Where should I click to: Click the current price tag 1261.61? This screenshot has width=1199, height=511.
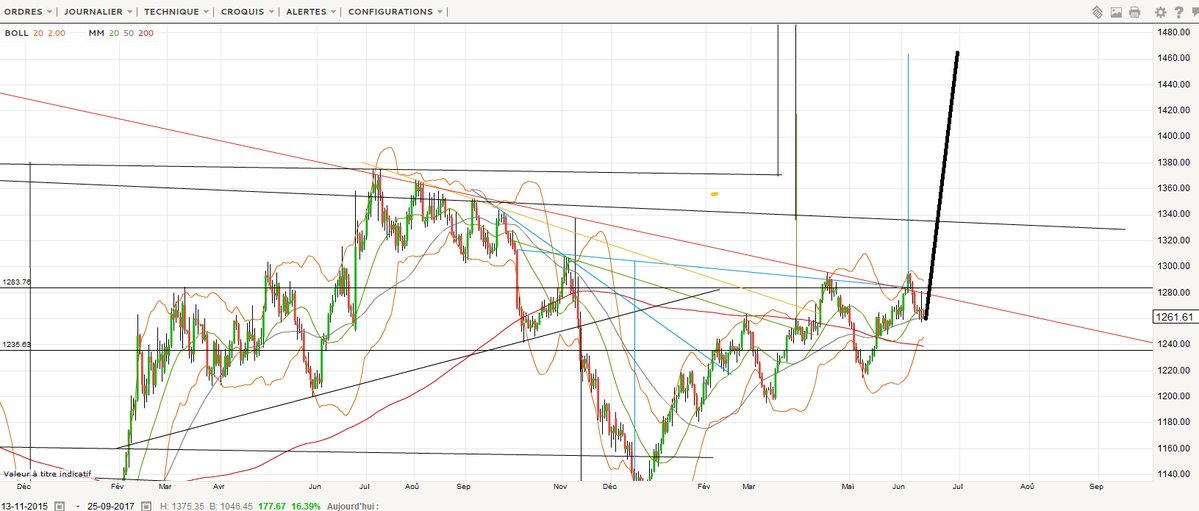1173,317
